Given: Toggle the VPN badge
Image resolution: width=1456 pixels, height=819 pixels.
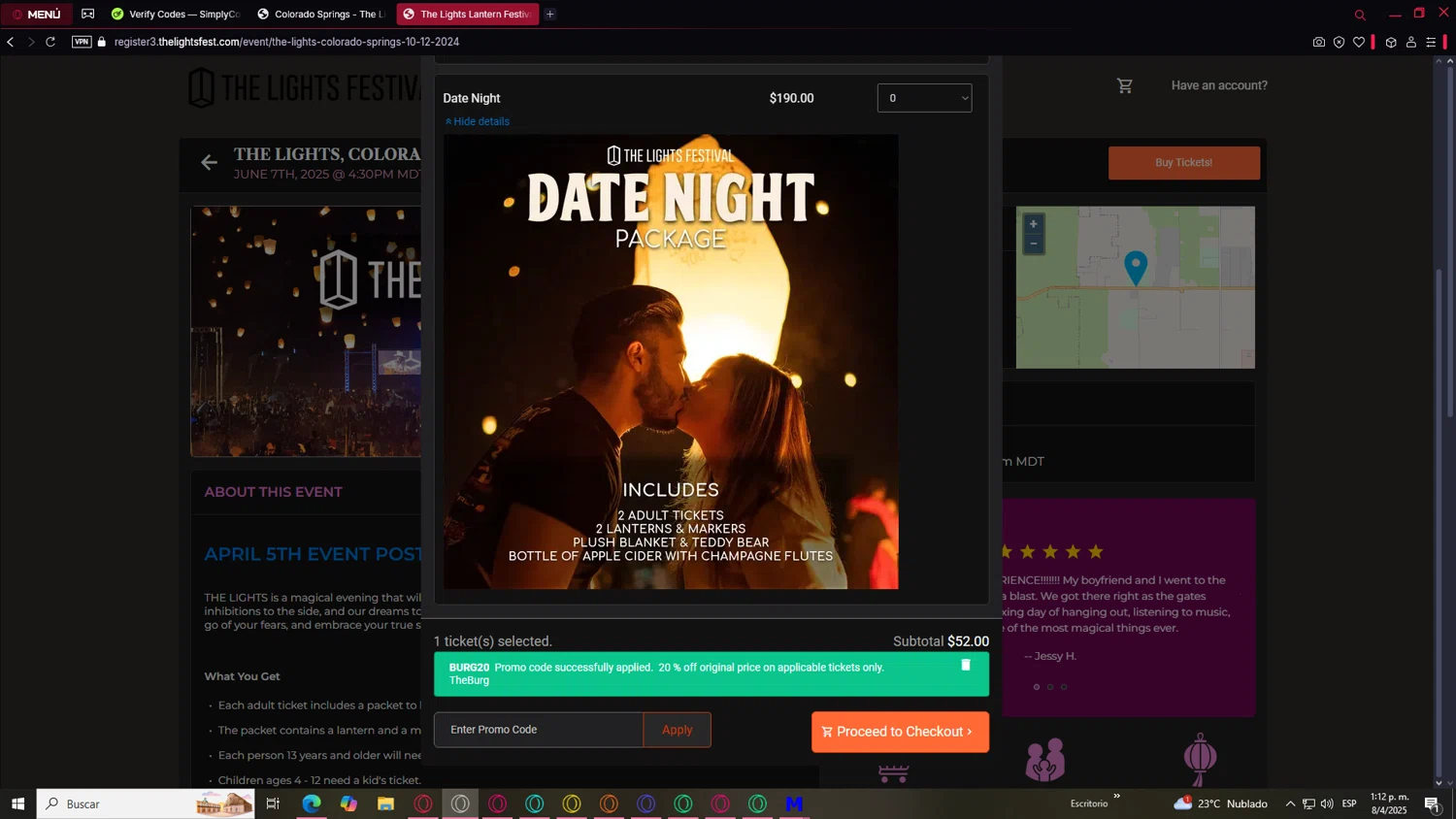Looking at the screenshot, I should coord(82,42).
